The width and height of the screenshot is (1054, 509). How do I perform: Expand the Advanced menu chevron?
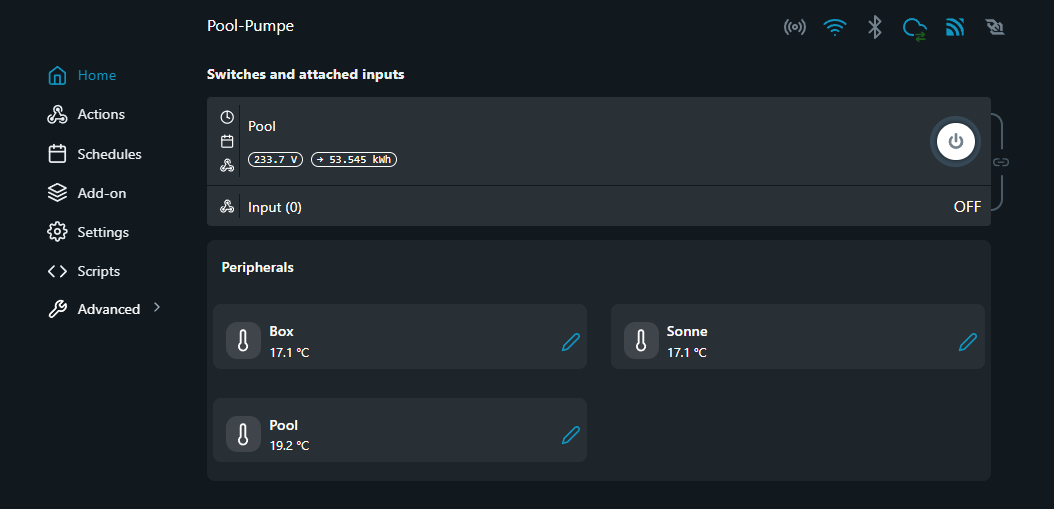(157, 308)
